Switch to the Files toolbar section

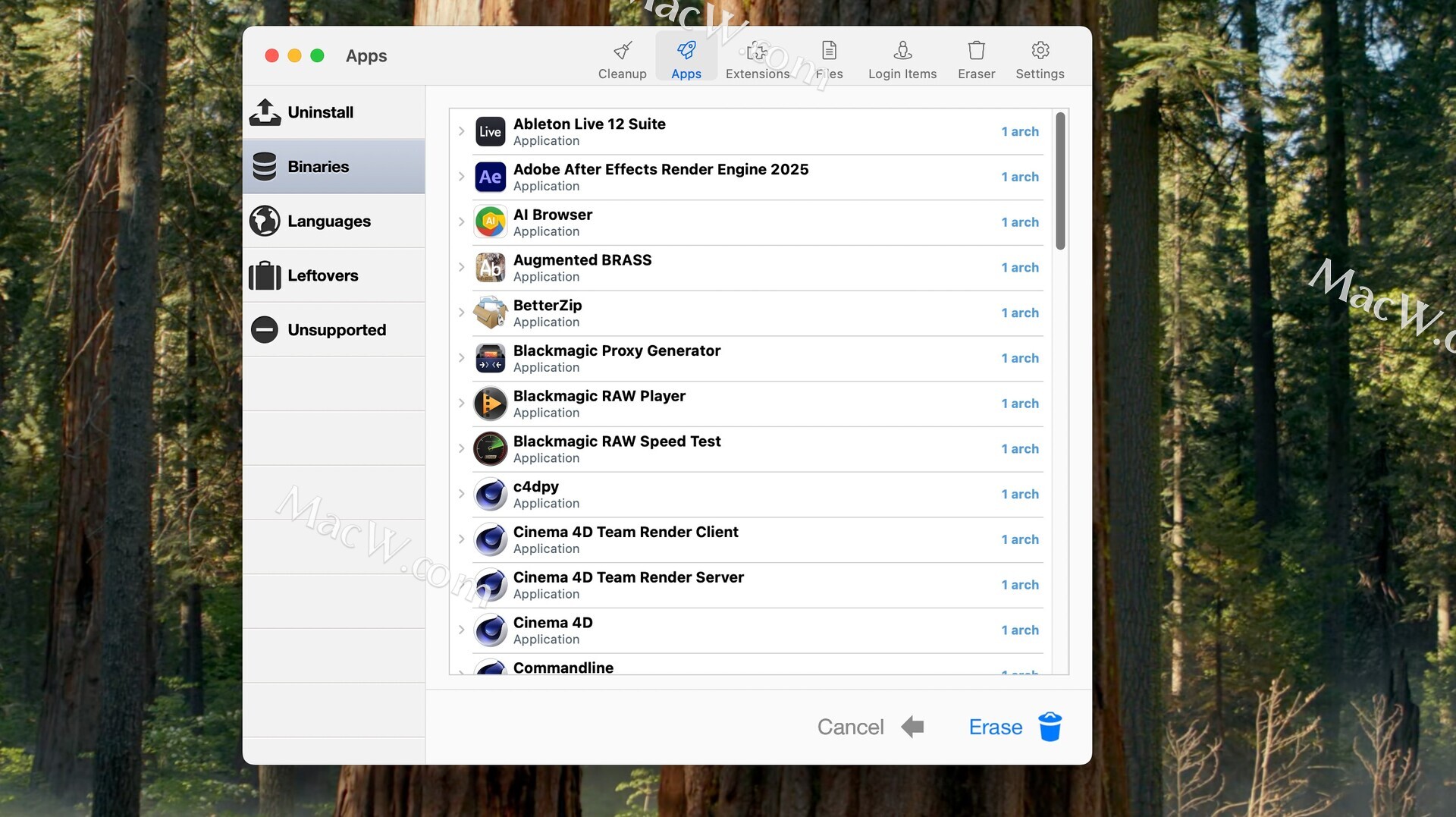tap(829, 60)
